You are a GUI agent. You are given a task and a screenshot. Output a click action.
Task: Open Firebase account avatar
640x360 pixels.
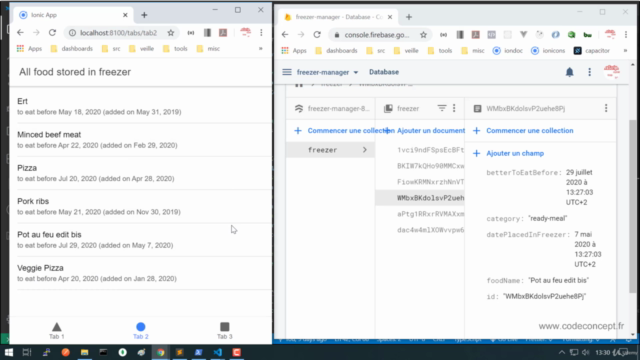pyautogui.click(x=612, y=72)
